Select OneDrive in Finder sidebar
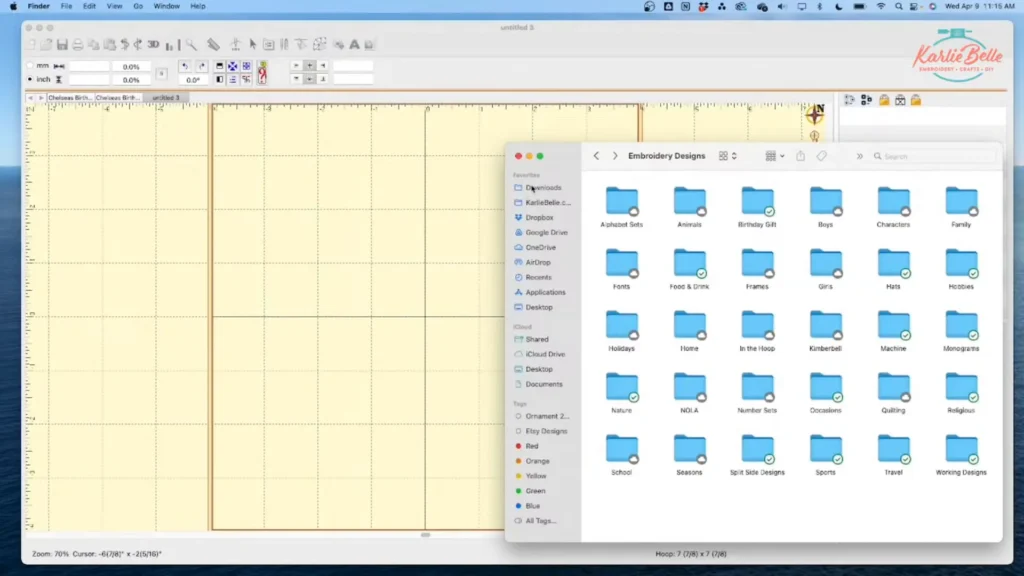 tap(540, 248)
